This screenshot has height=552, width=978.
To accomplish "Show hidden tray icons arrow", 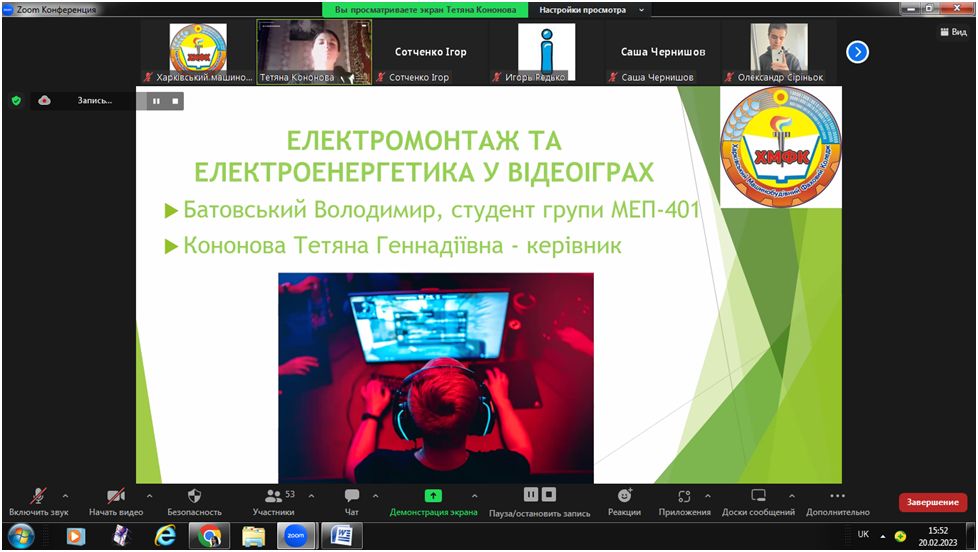I will (883, 536).
